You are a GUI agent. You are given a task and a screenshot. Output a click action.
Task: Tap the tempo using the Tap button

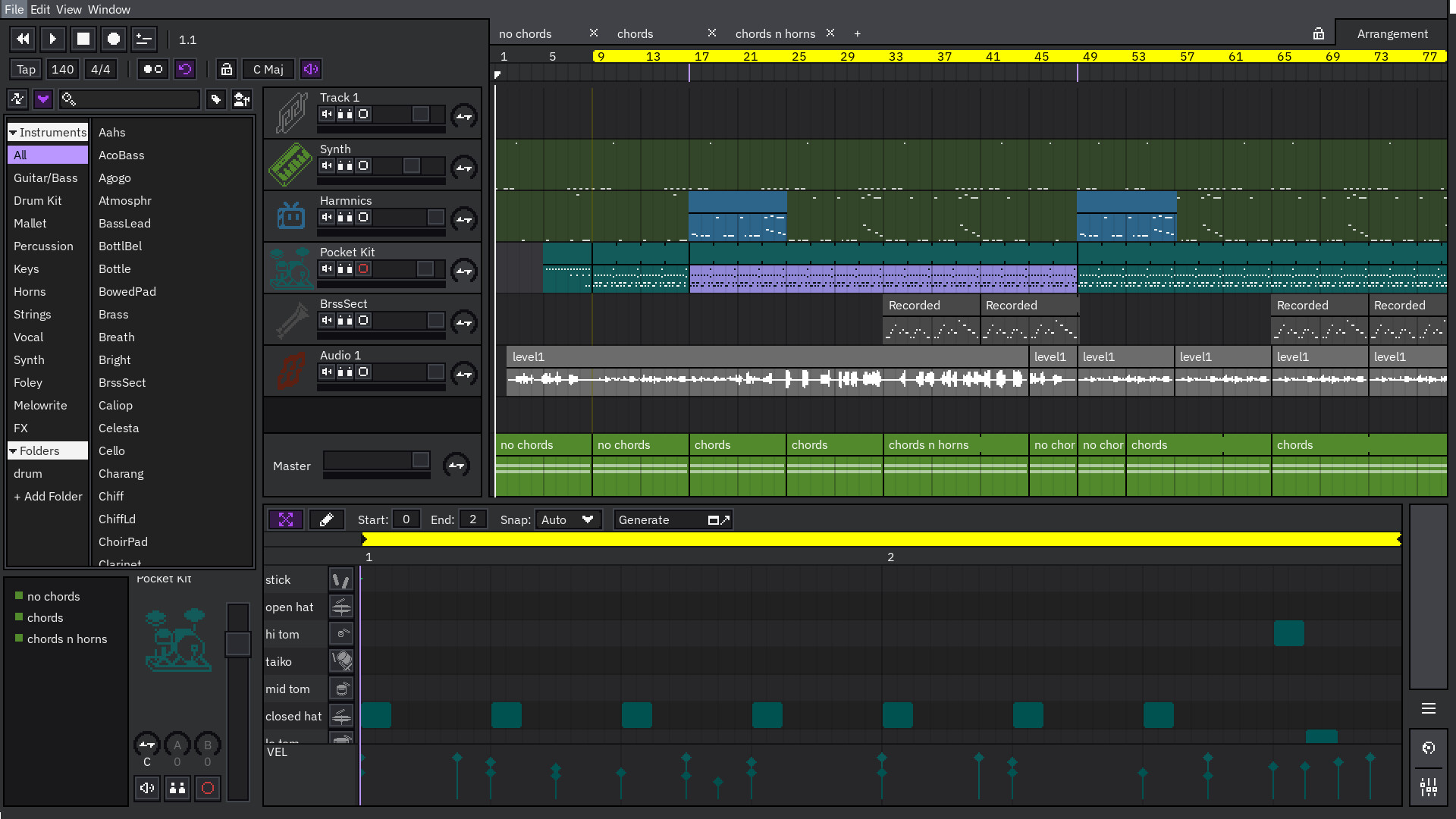[26, 69]
